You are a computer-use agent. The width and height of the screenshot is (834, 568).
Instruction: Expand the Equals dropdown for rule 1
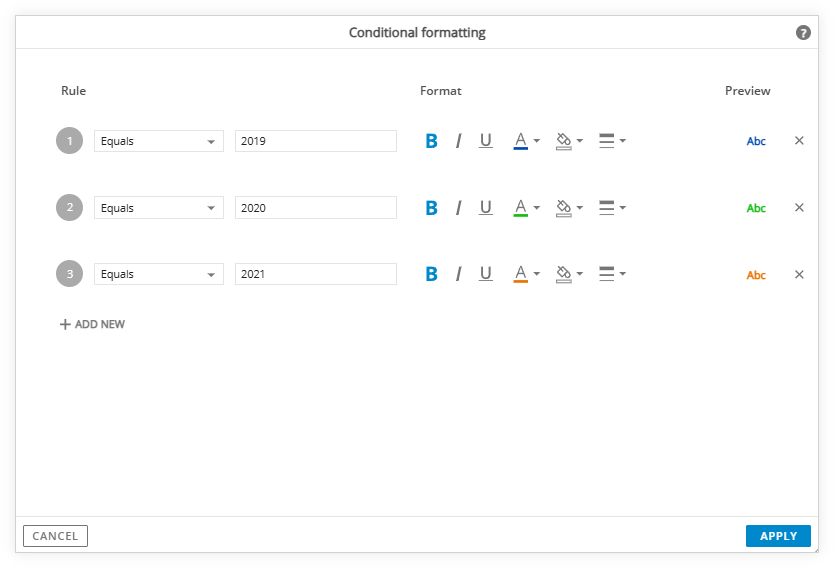[x=159, y=141]
